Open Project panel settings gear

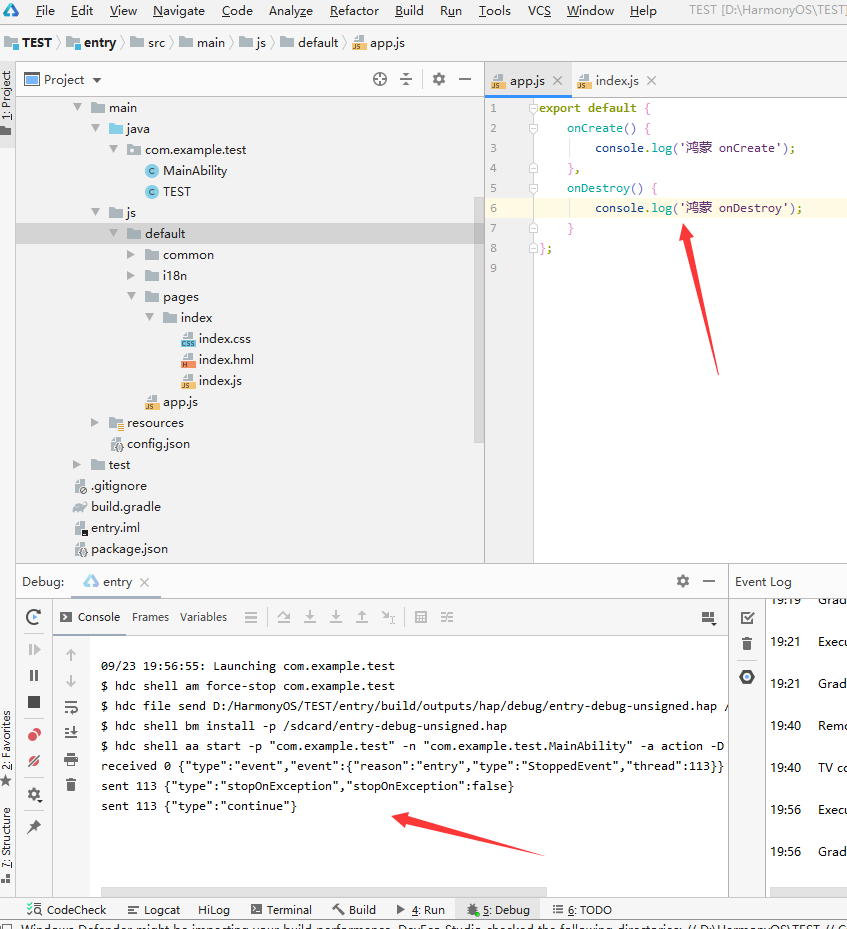[439, 79]
